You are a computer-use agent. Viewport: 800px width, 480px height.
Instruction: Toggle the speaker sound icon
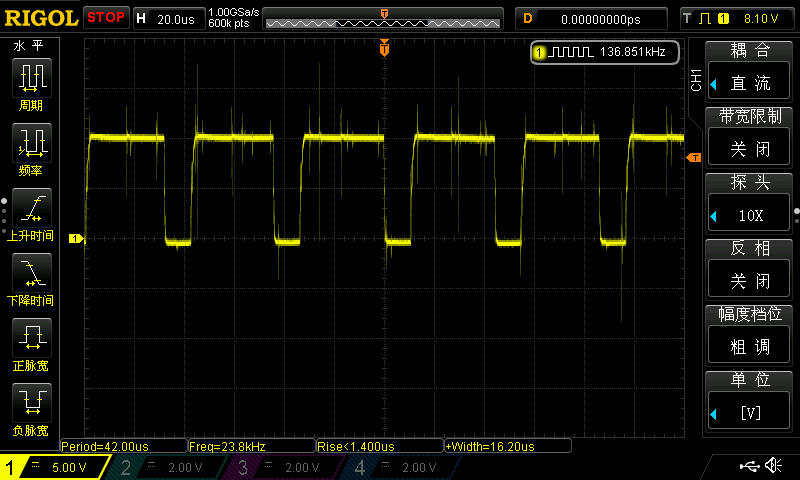tap(774, 465)
